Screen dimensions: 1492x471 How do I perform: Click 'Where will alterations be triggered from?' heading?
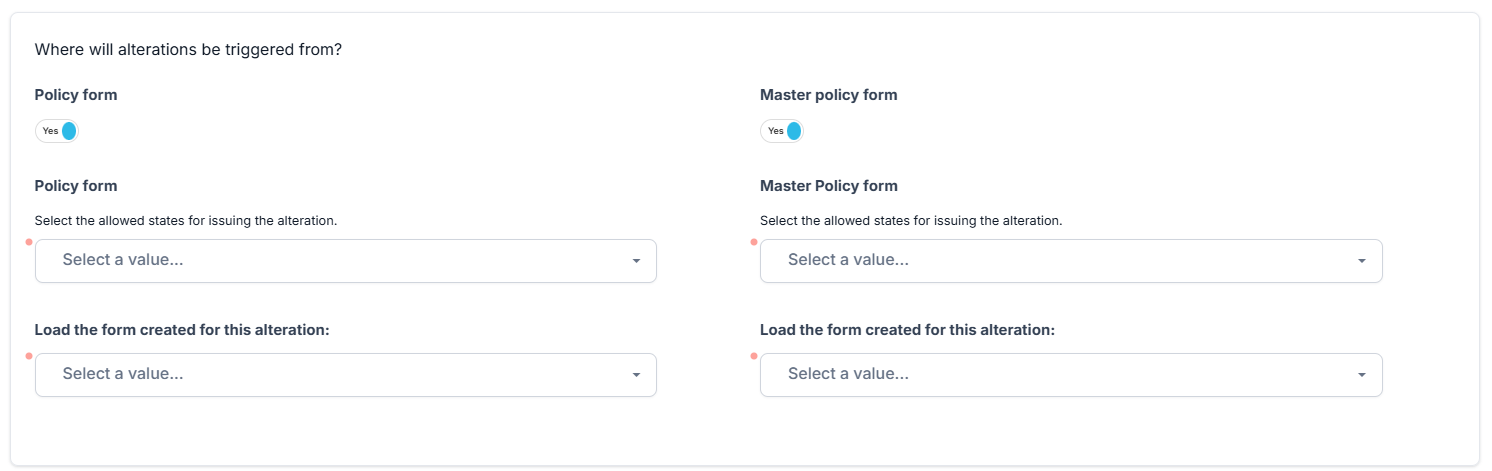188,49
